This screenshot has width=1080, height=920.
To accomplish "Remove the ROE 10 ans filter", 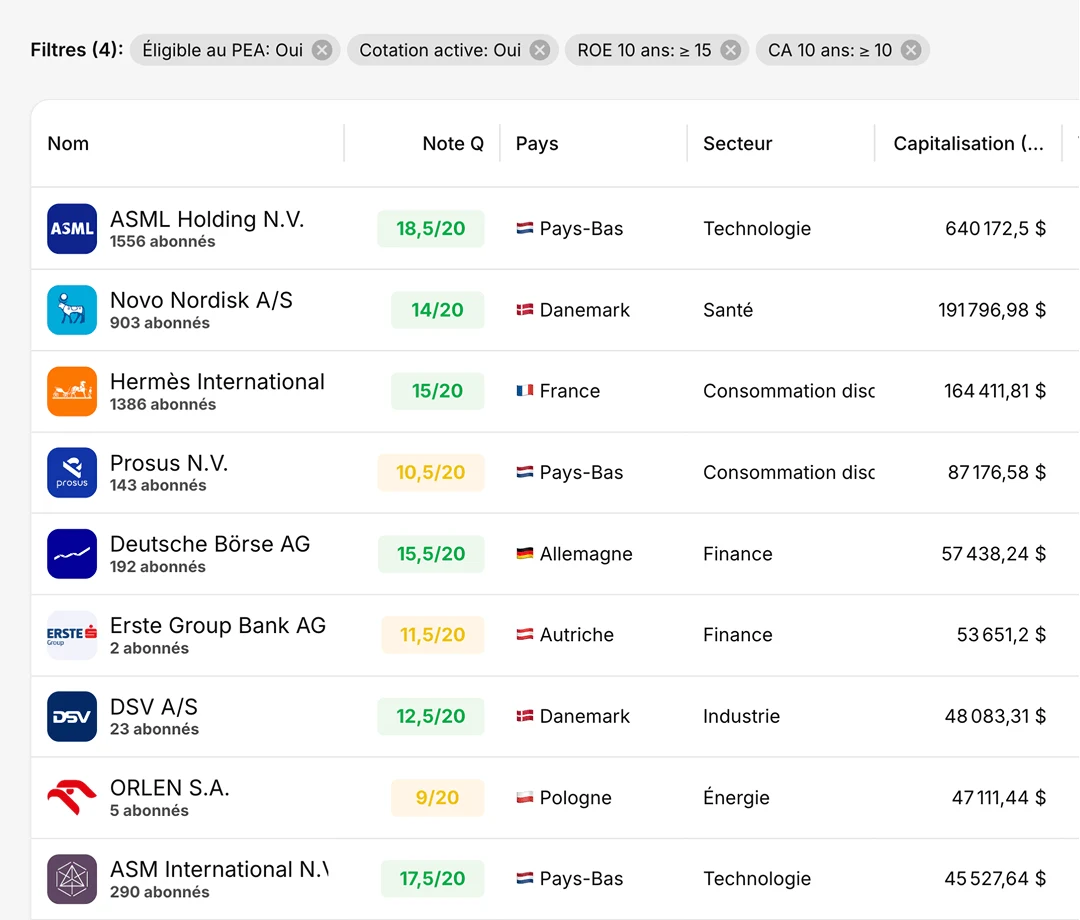I will [x=731, y=50].
